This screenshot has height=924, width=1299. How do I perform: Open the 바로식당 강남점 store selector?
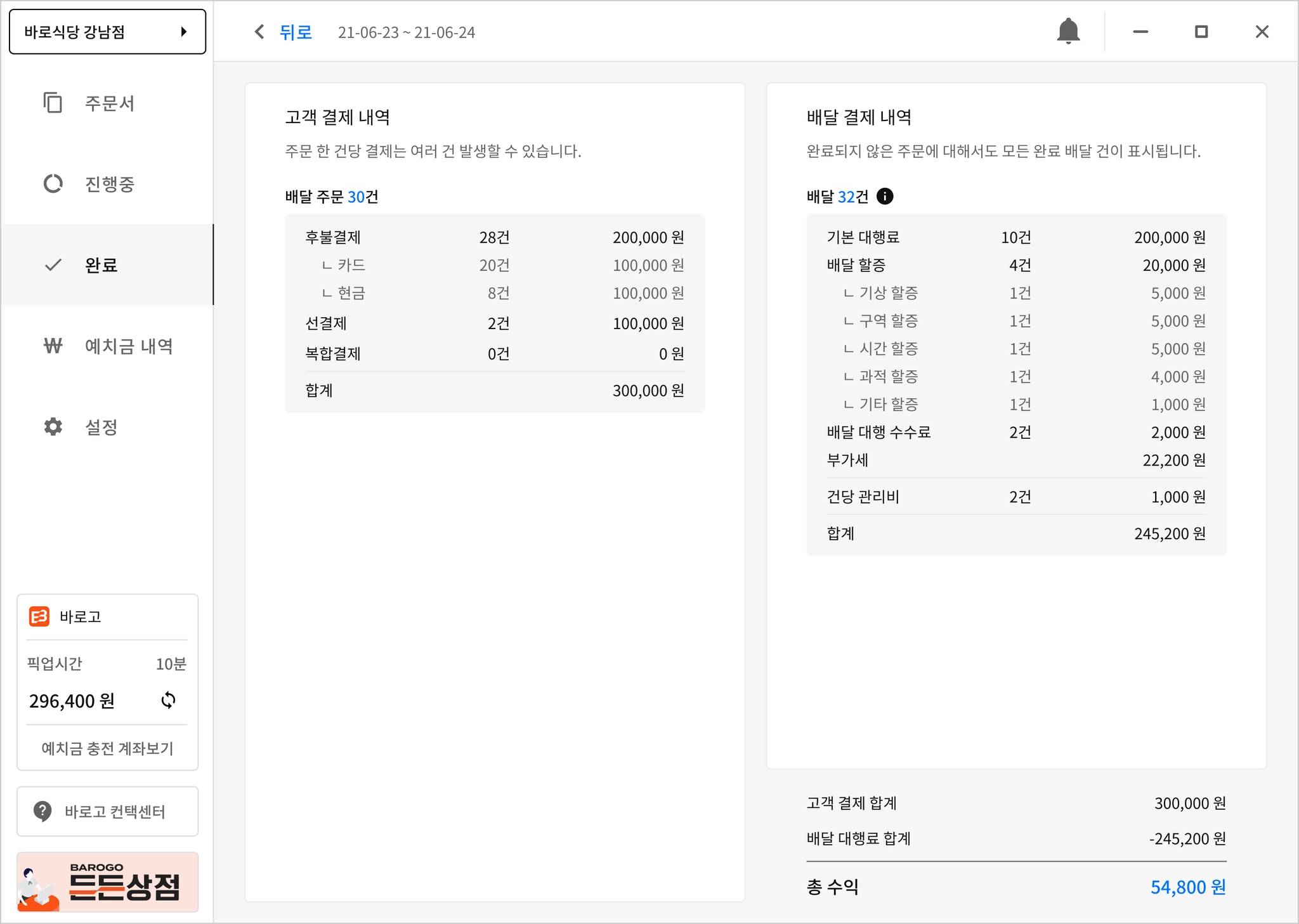(95, 32)
